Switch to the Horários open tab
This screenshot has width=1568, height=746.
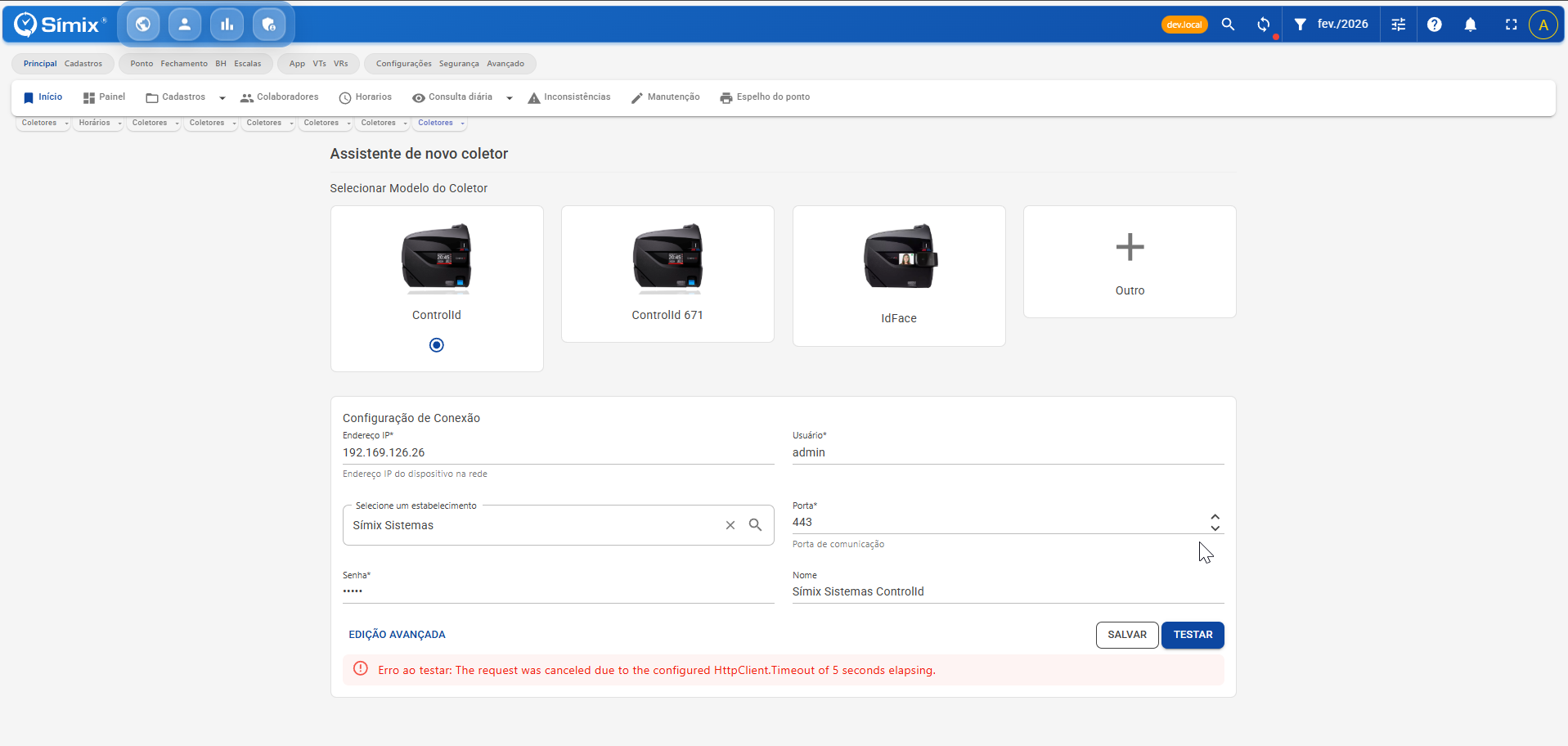click(x=94, y=123)
